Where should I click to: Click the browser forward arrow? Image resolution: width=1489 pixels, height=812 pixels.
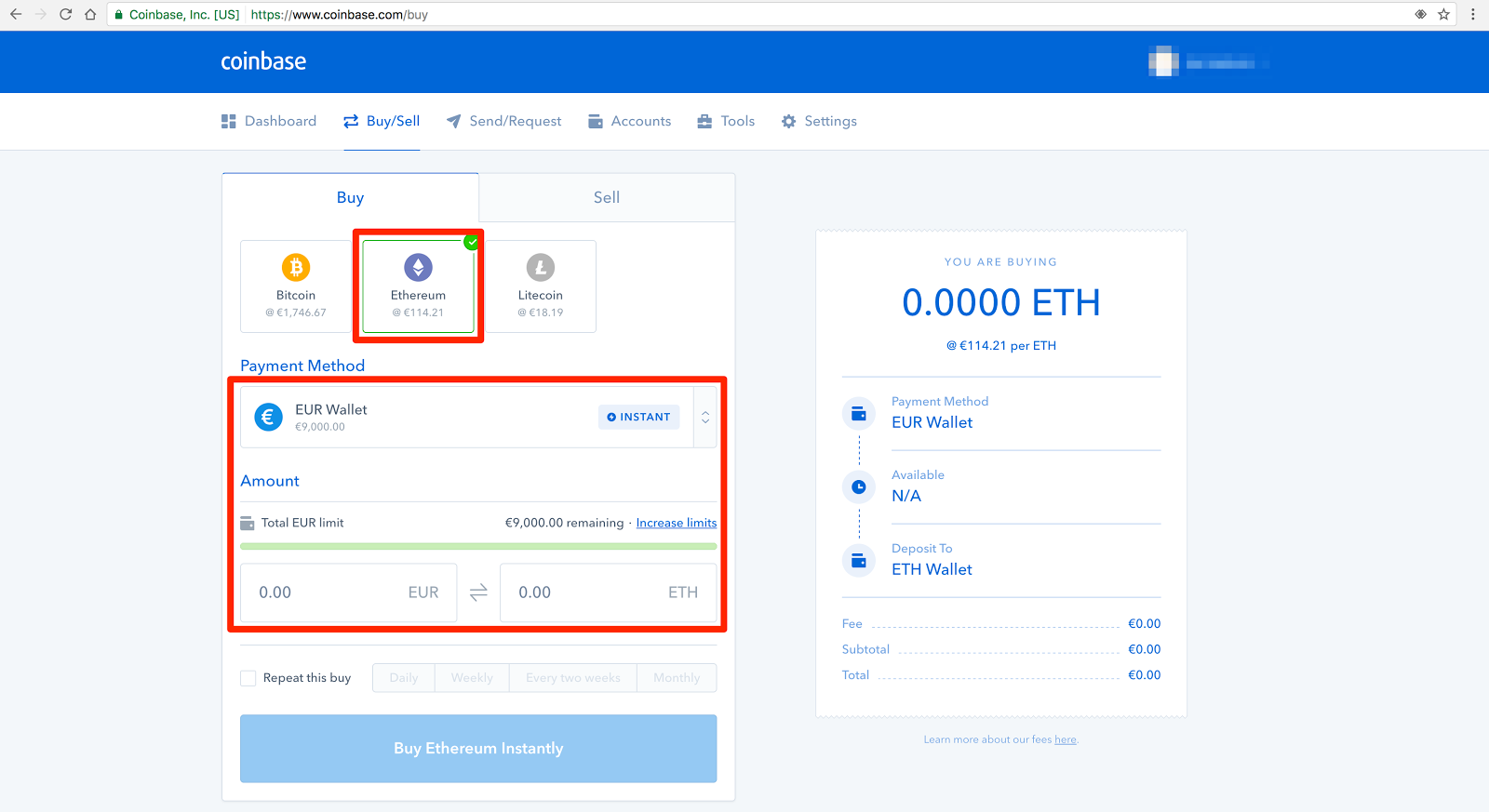(x=41, y=14)
